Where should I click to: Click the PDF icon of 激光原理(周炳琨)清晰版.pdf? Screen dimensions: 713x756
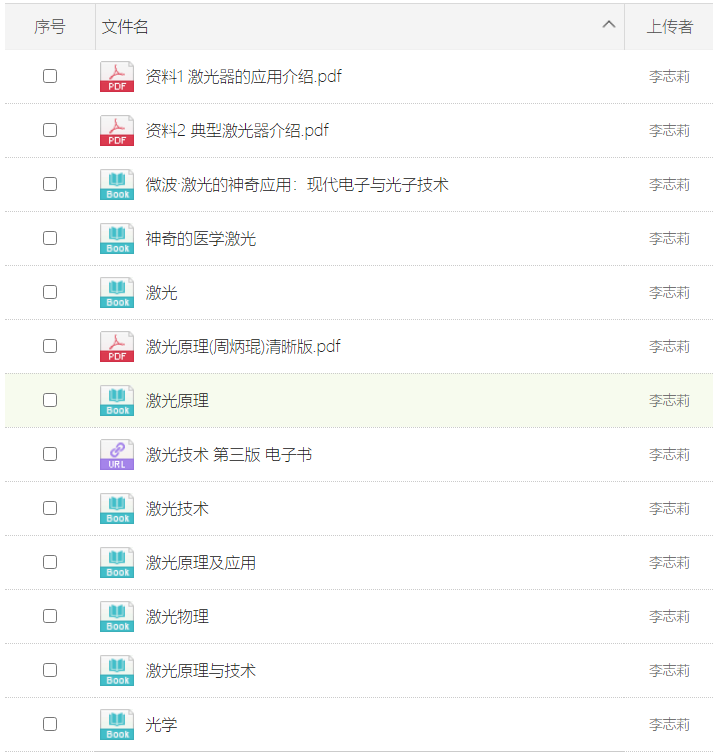coord(116,347)
